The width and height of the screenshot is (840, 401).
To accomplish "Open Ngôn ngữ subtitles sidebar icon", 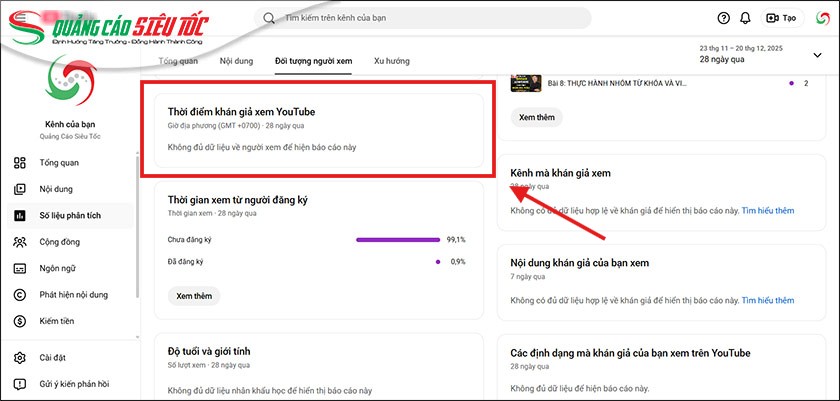I will coord(20,268).
